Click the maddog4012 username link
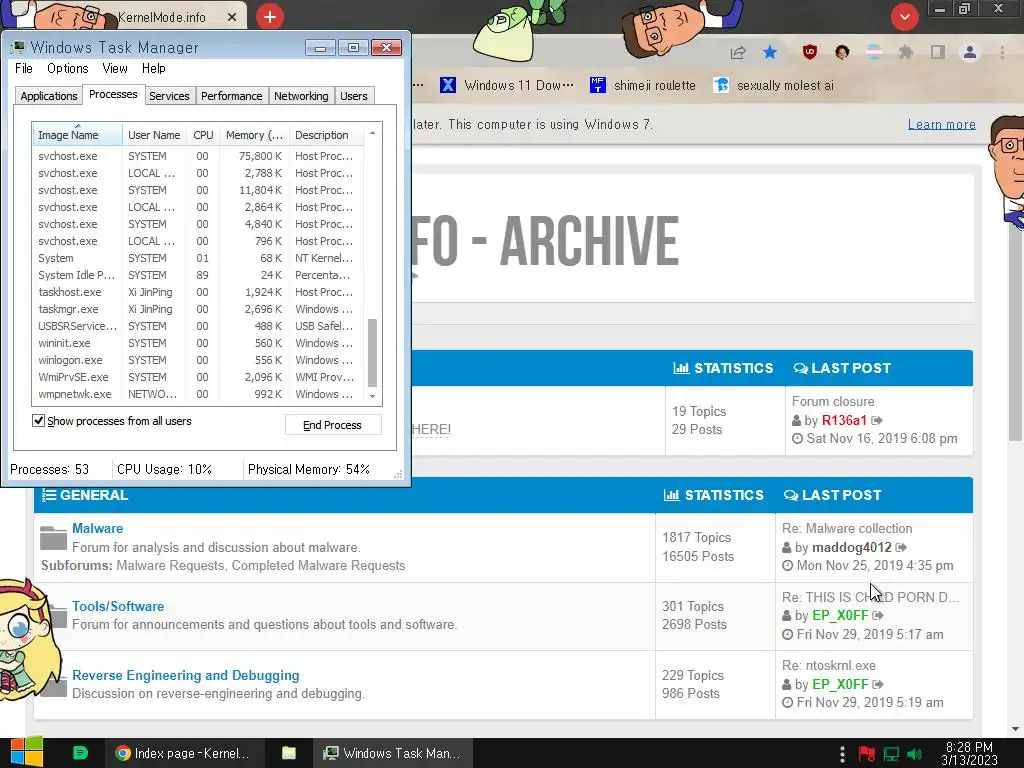 click(x=852, y=547)
